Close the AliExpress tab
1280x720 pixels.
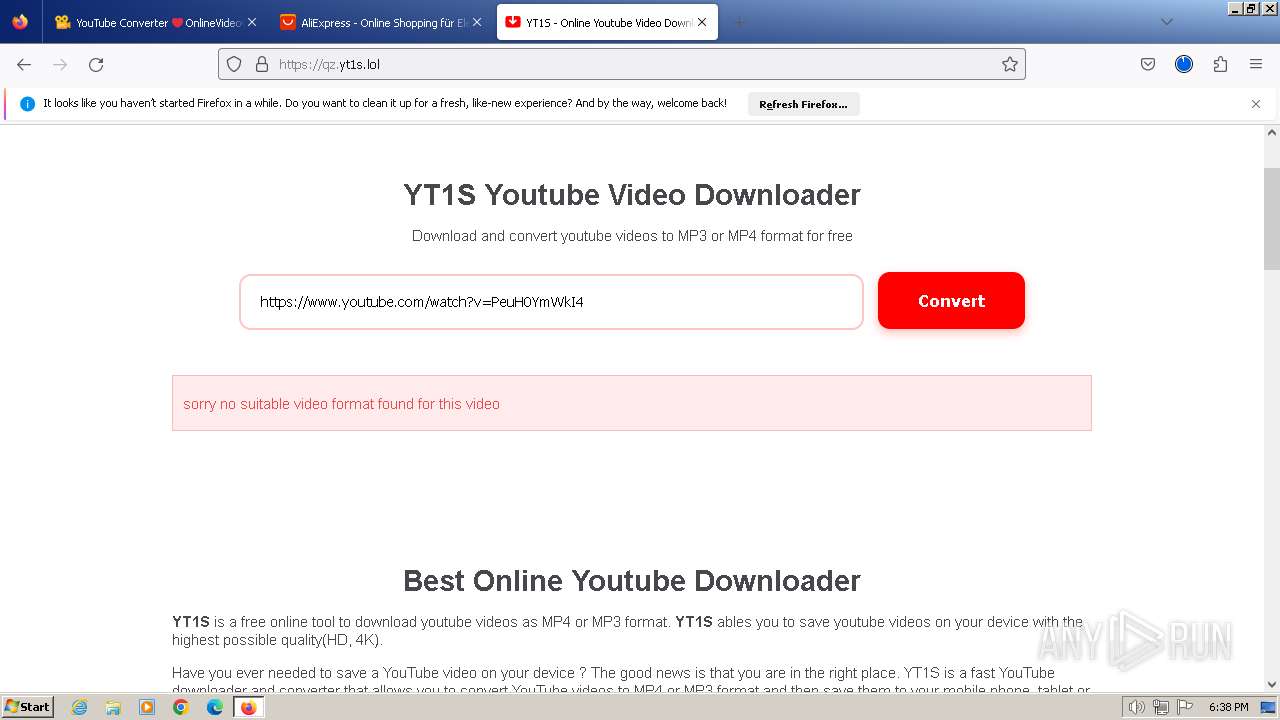point(477,22)
